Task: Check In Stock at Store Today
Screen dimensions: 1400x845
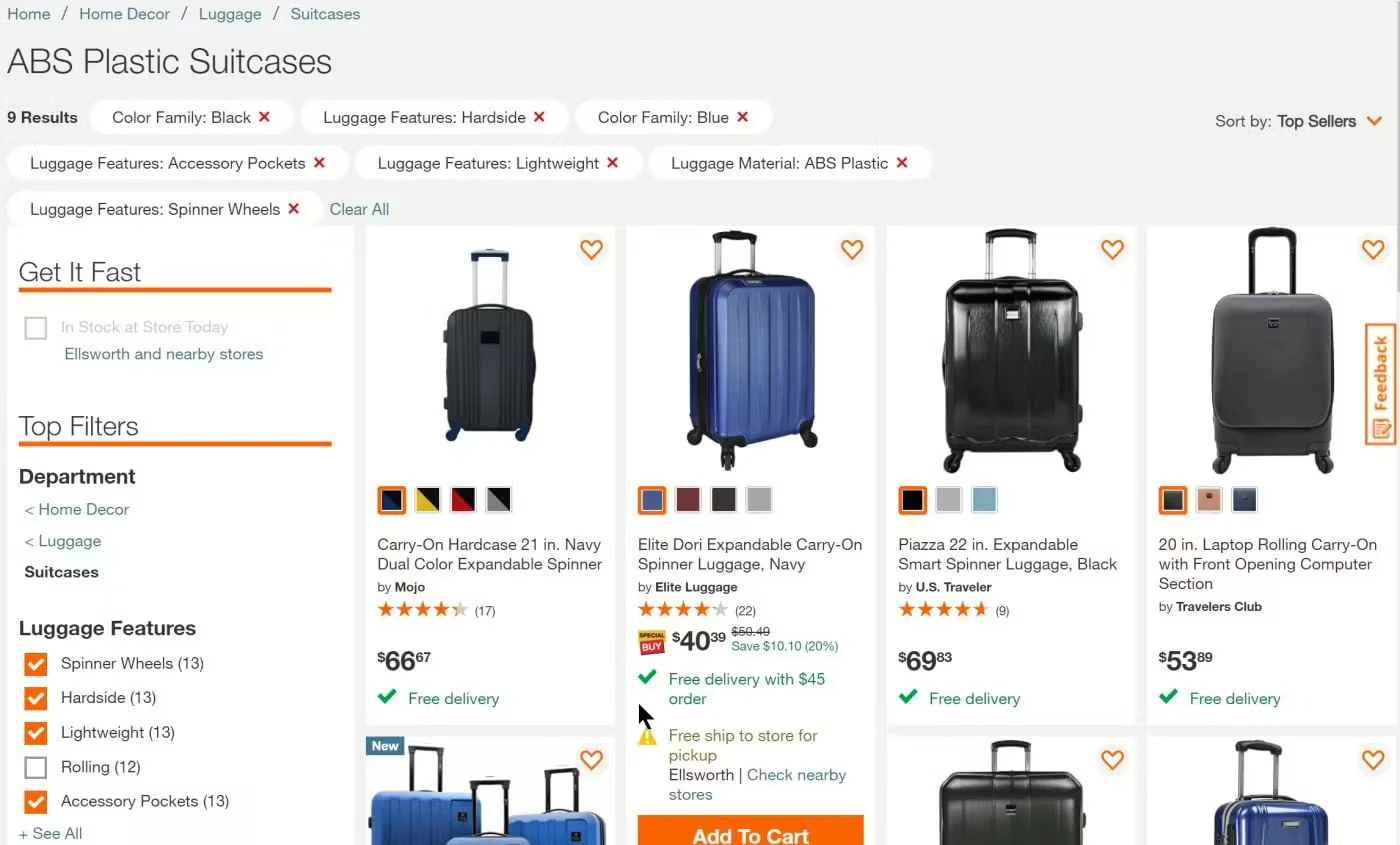Action: (x=36, y=328)
